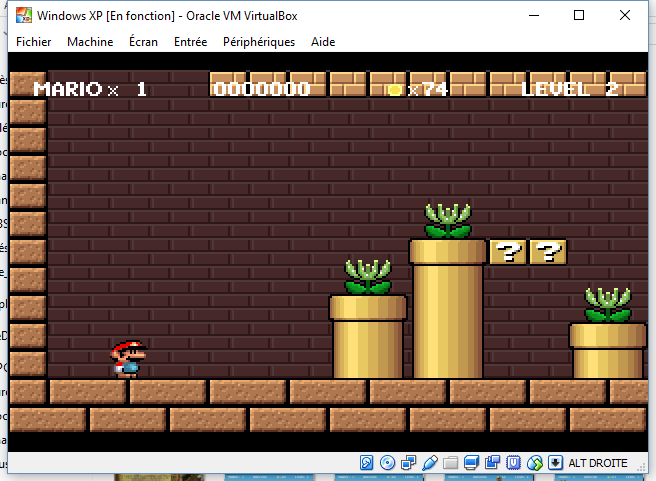The image size is (656, 481).
Task: Maximize the VirtualBox window
Action: [x=579, y=15]
